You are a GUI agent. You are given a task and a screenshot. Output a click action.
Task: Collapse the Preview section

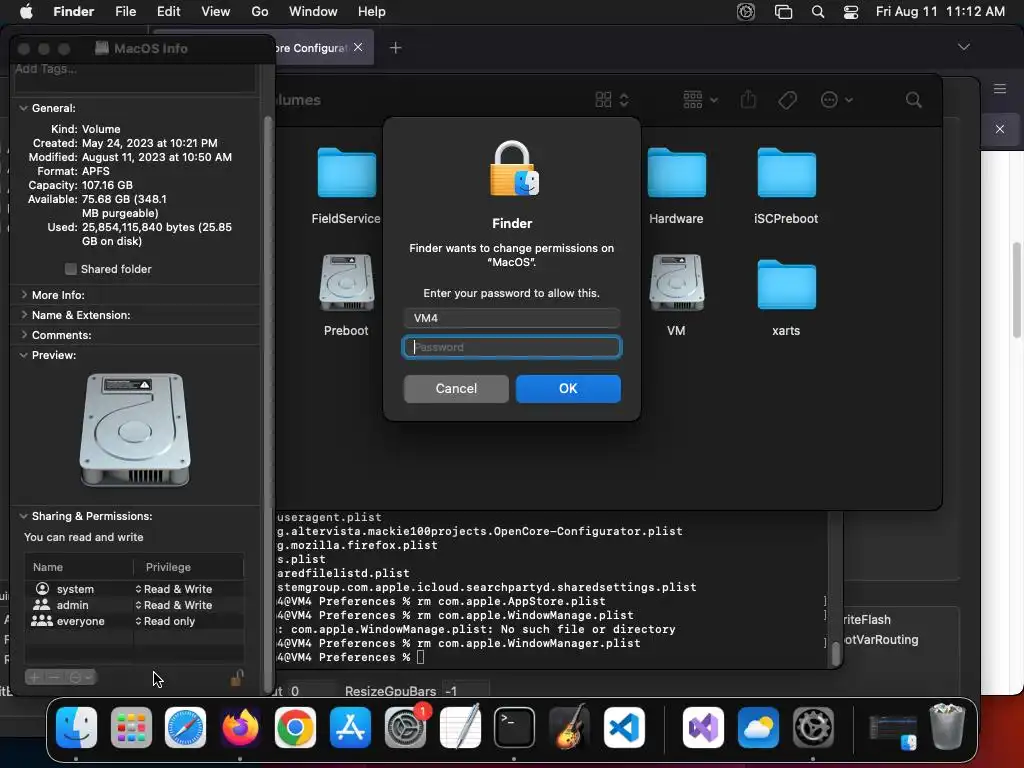[x=24, y=355]
